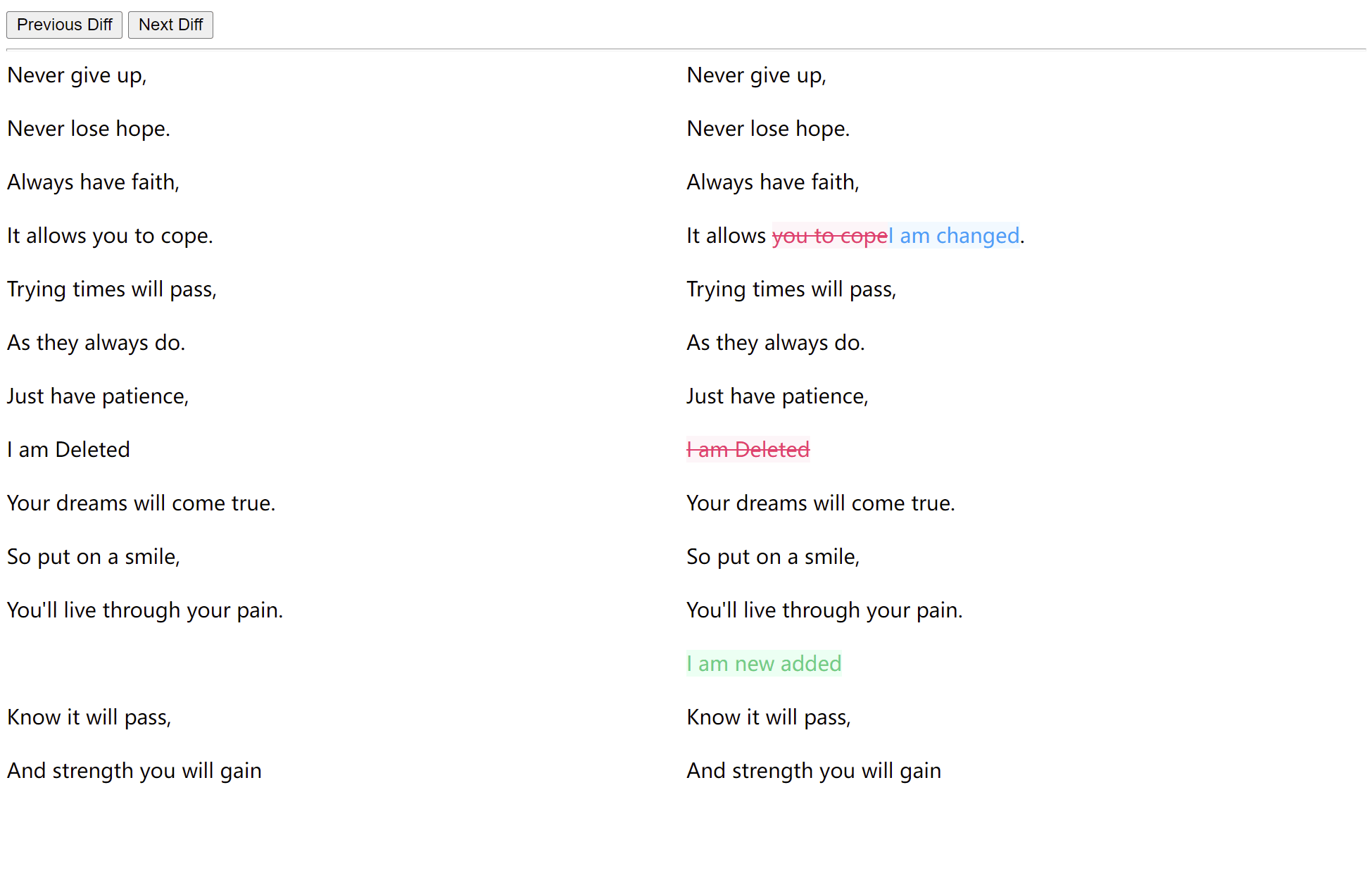
Task: Click the Next Diff button
Action: click(x=170, y=25)
